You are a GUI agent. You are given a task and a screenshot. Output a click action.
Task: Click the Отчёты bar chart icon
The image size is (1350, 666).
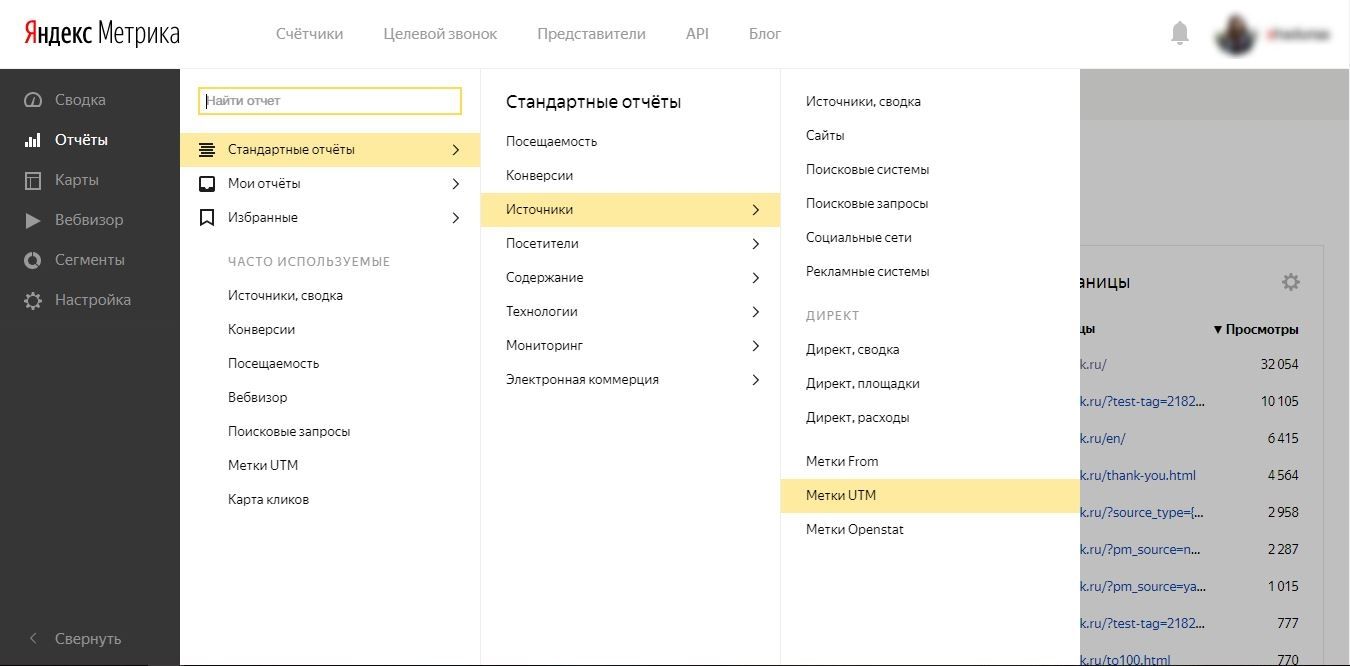click(33, 140)
